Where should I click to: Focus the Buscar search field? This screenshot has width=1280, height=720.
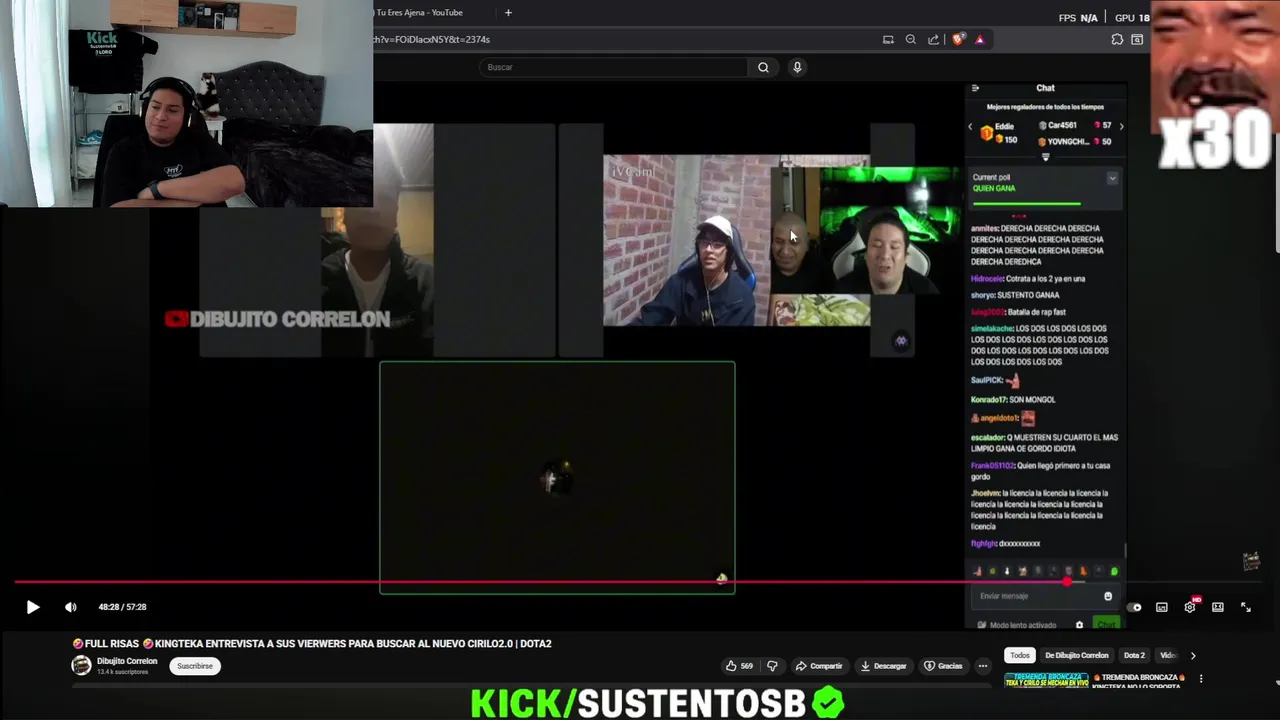tap(613, 67)
